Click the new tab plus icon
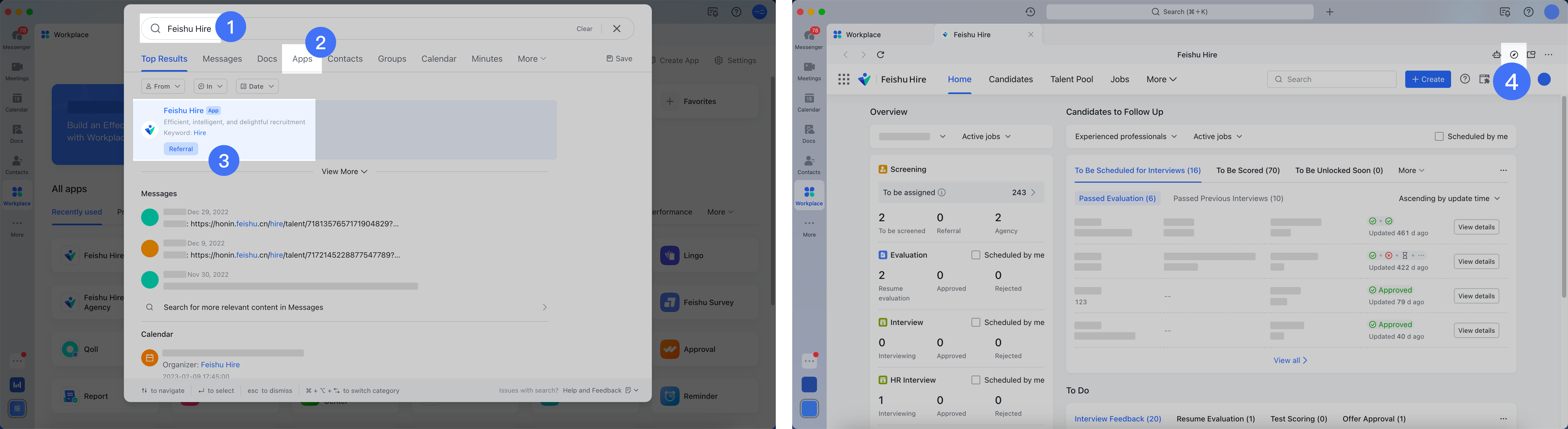This screenshot has height=429, width=1568. point(1330,12)
